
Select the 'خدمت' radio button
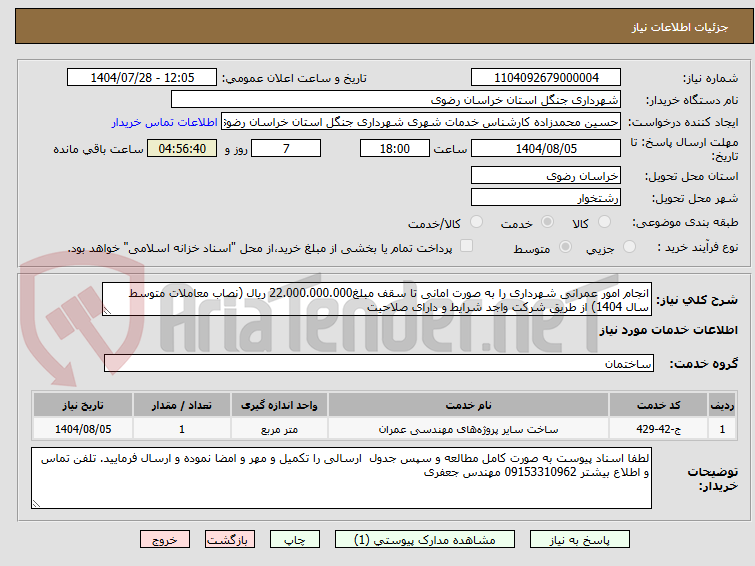pyautogui.click(x=547, y=222)
